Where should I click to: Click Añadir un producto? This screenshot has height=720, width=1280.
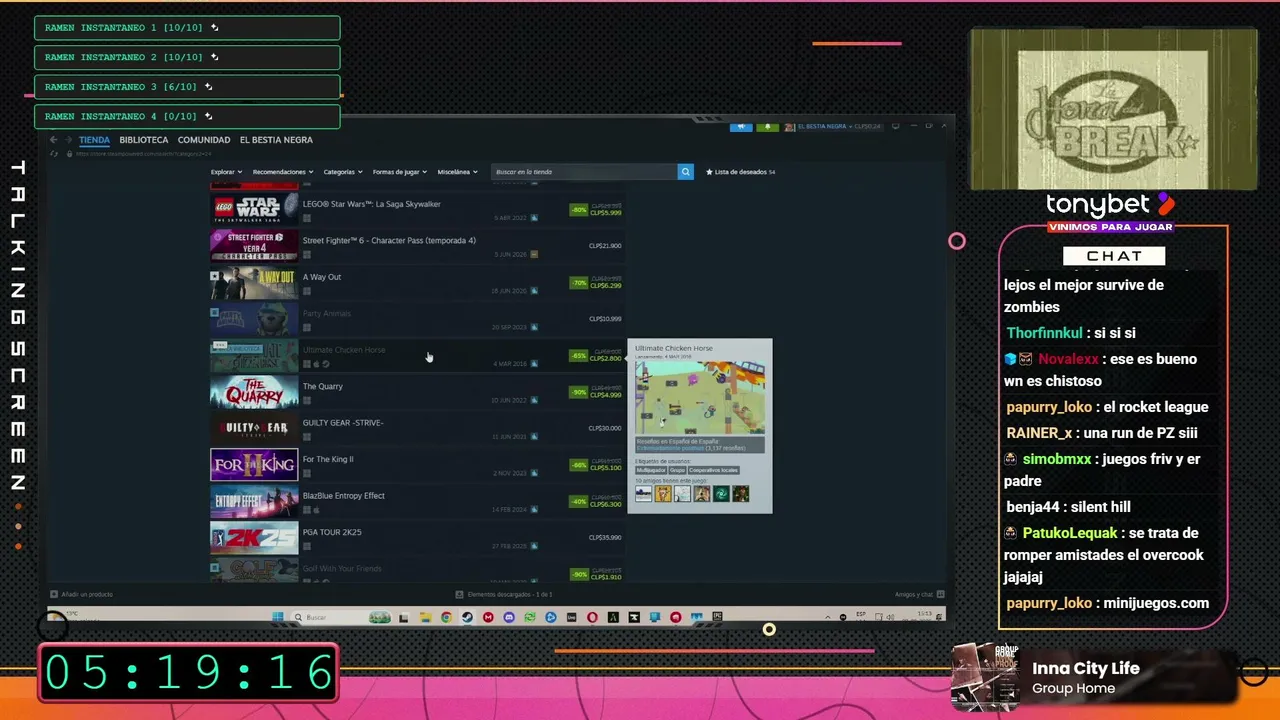81,595
